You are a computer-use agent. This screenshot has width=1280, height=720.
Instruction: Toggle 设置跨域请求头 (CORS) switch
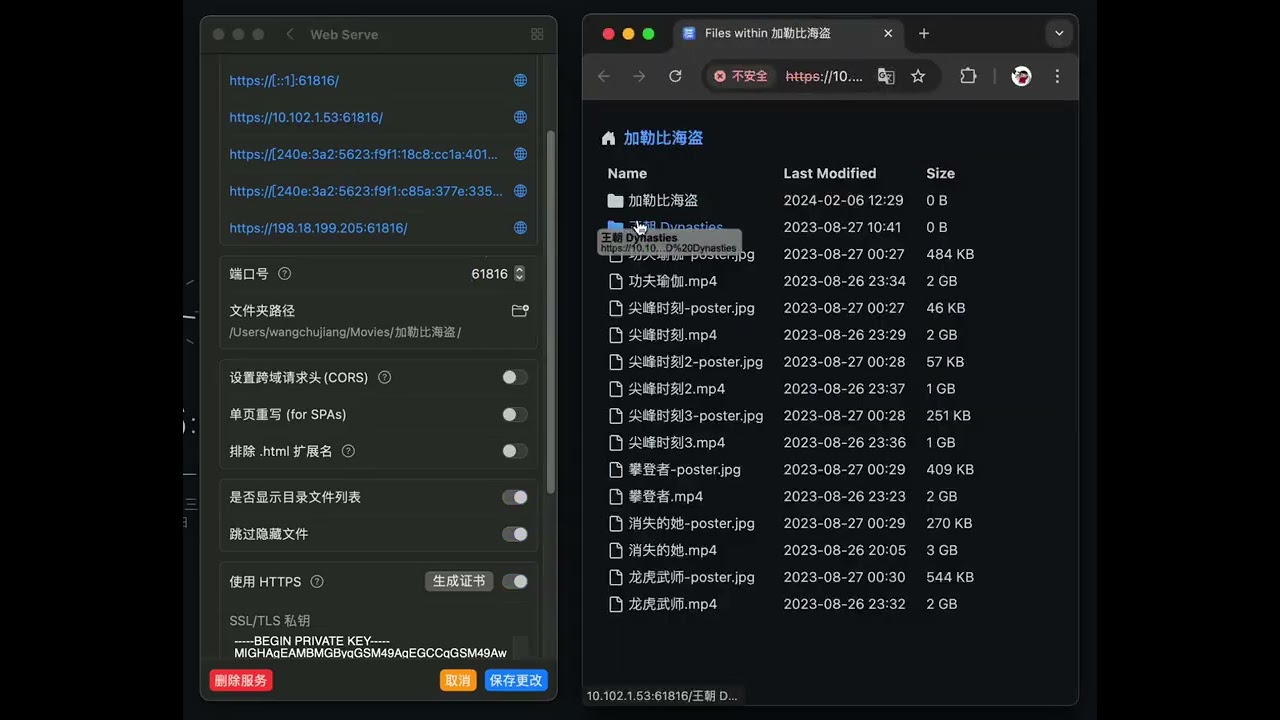[515, 377]
